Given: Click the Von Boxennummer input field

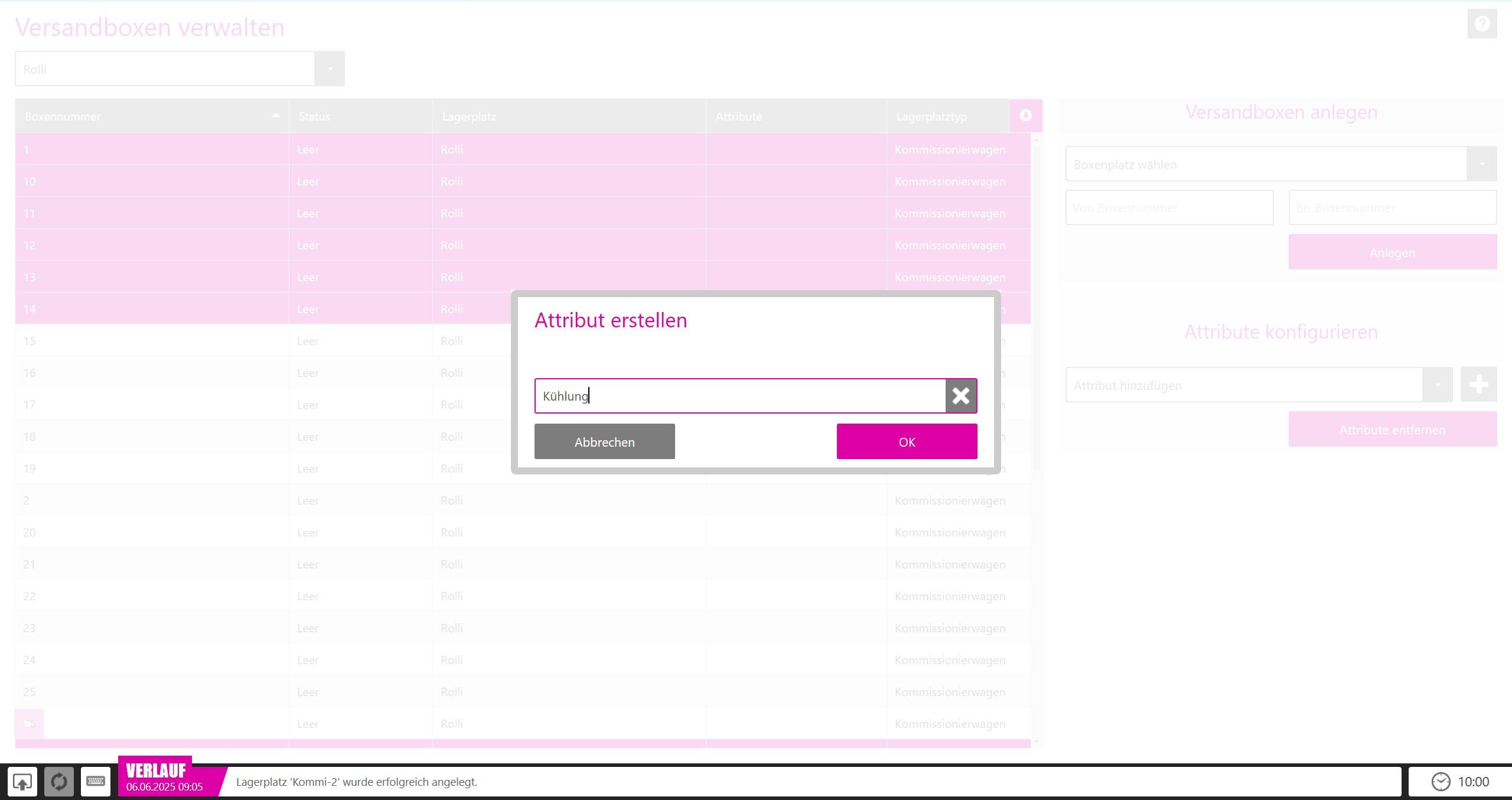Looking at the screenshot, I should 1169,208.
